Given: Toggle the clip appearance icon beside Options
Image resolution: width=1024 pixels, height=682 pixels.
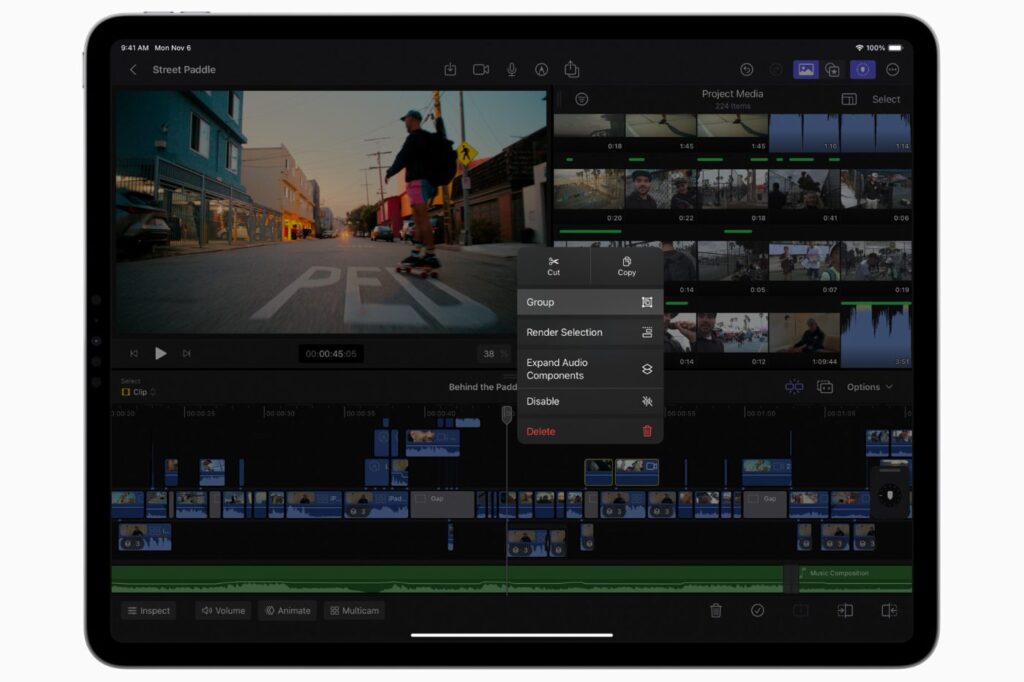Looking at the screenshot, I should click(x=825, y=387).
